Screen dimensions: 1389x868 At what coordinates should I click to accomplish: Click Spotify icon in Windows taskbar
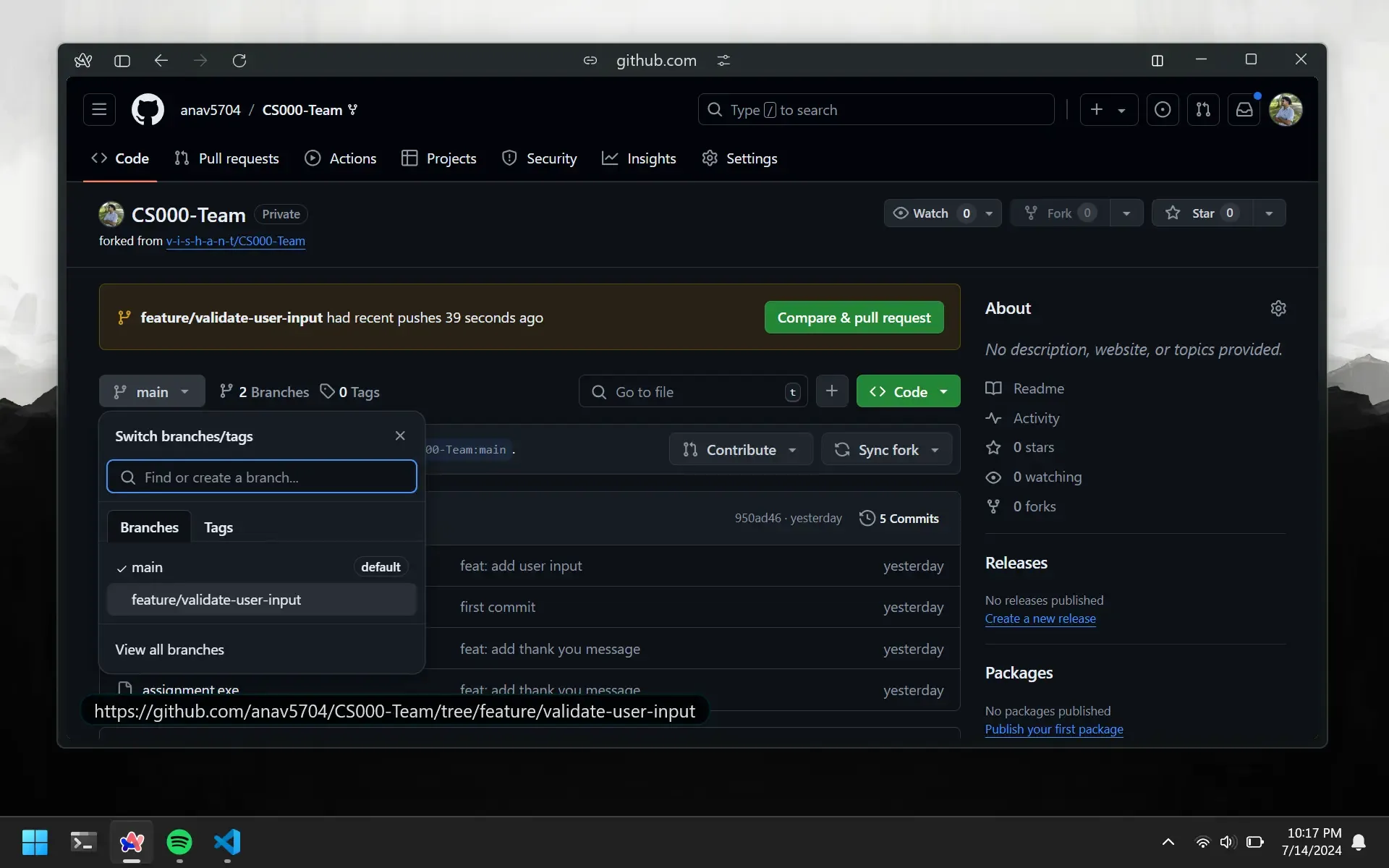pyautogui.click(x=179, y=843)
